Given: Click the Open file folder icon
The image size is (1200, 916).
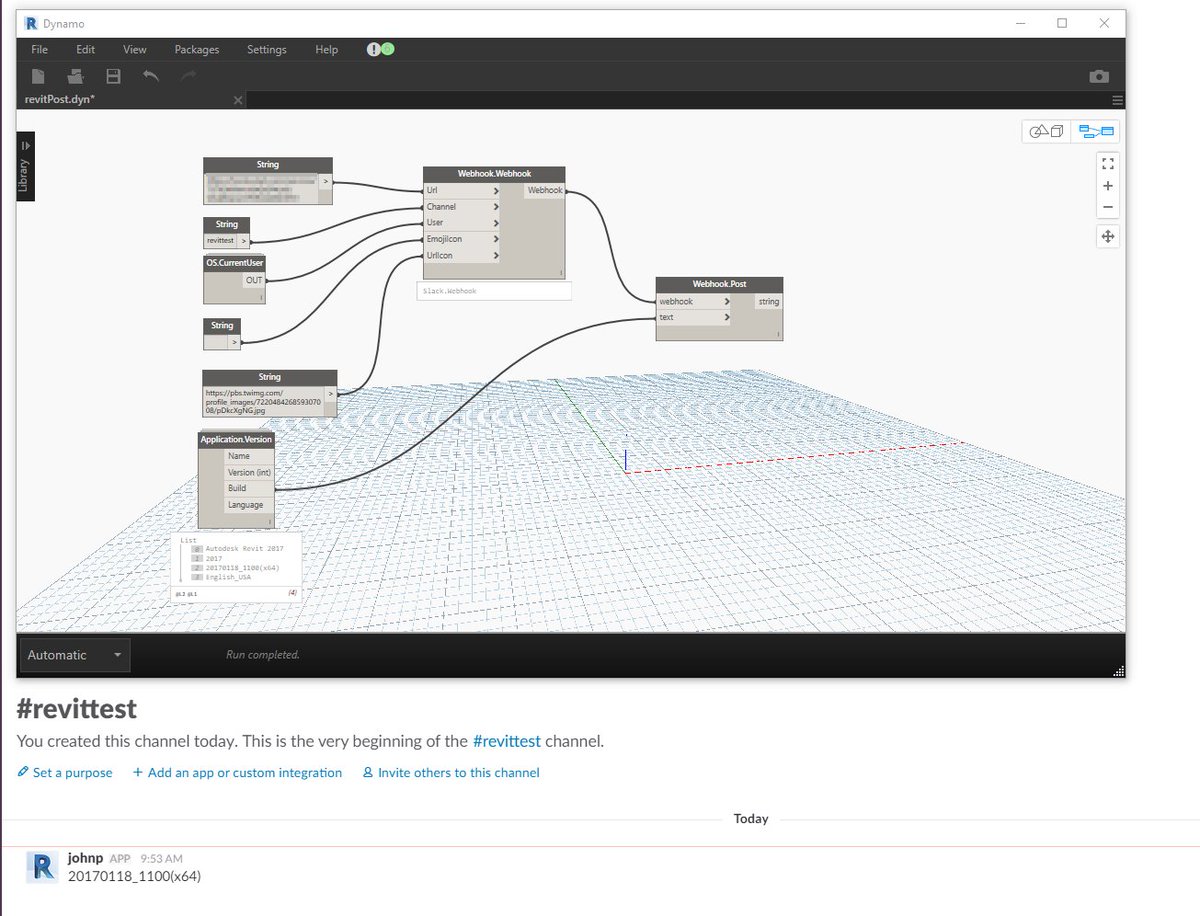Looking at the screenshot, I should 76,77.
